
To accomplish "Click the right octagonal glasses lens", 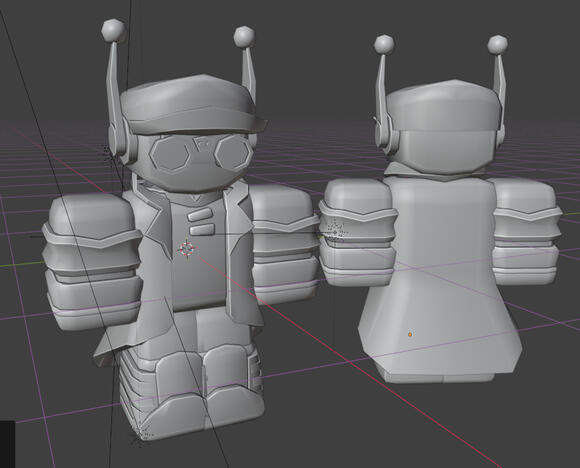I will [232, 154].
